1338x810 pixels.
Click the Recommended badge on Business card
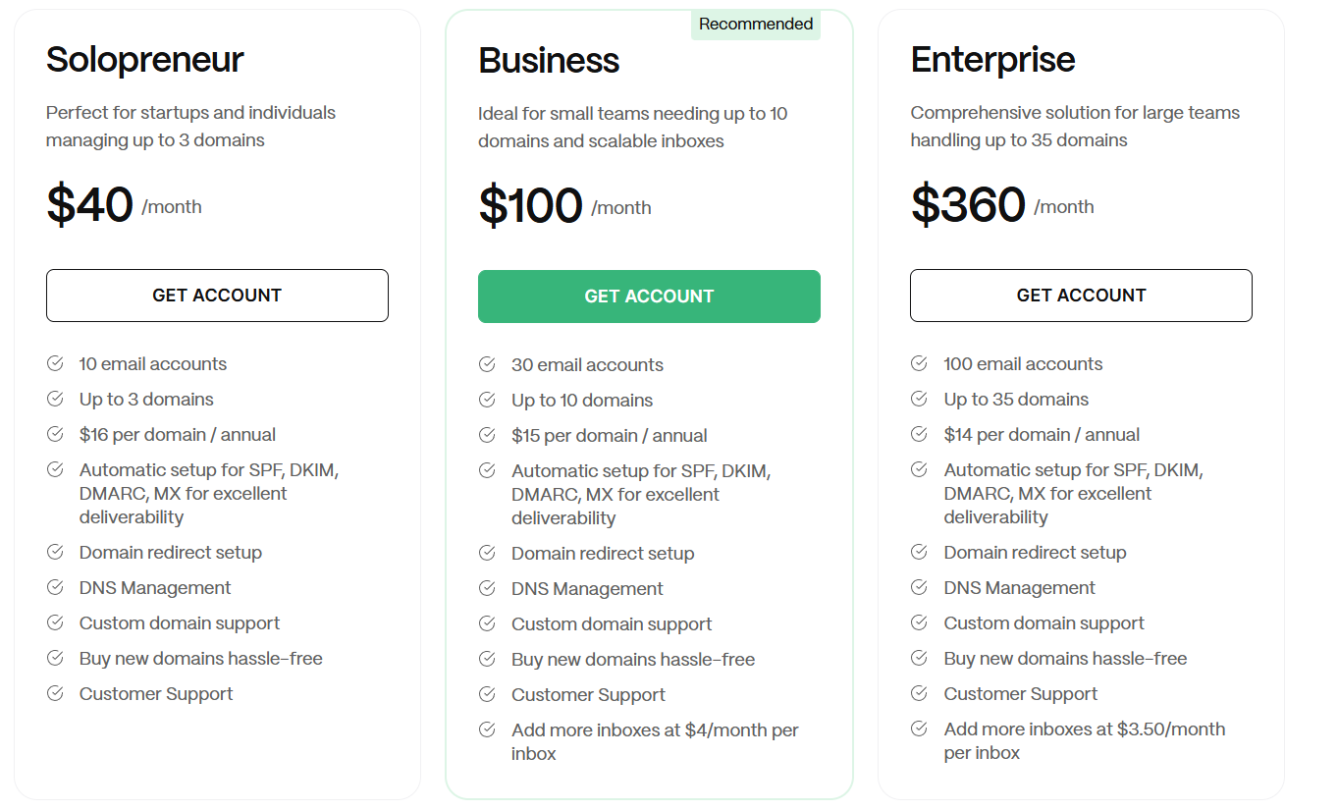click(x=755, y=24)
